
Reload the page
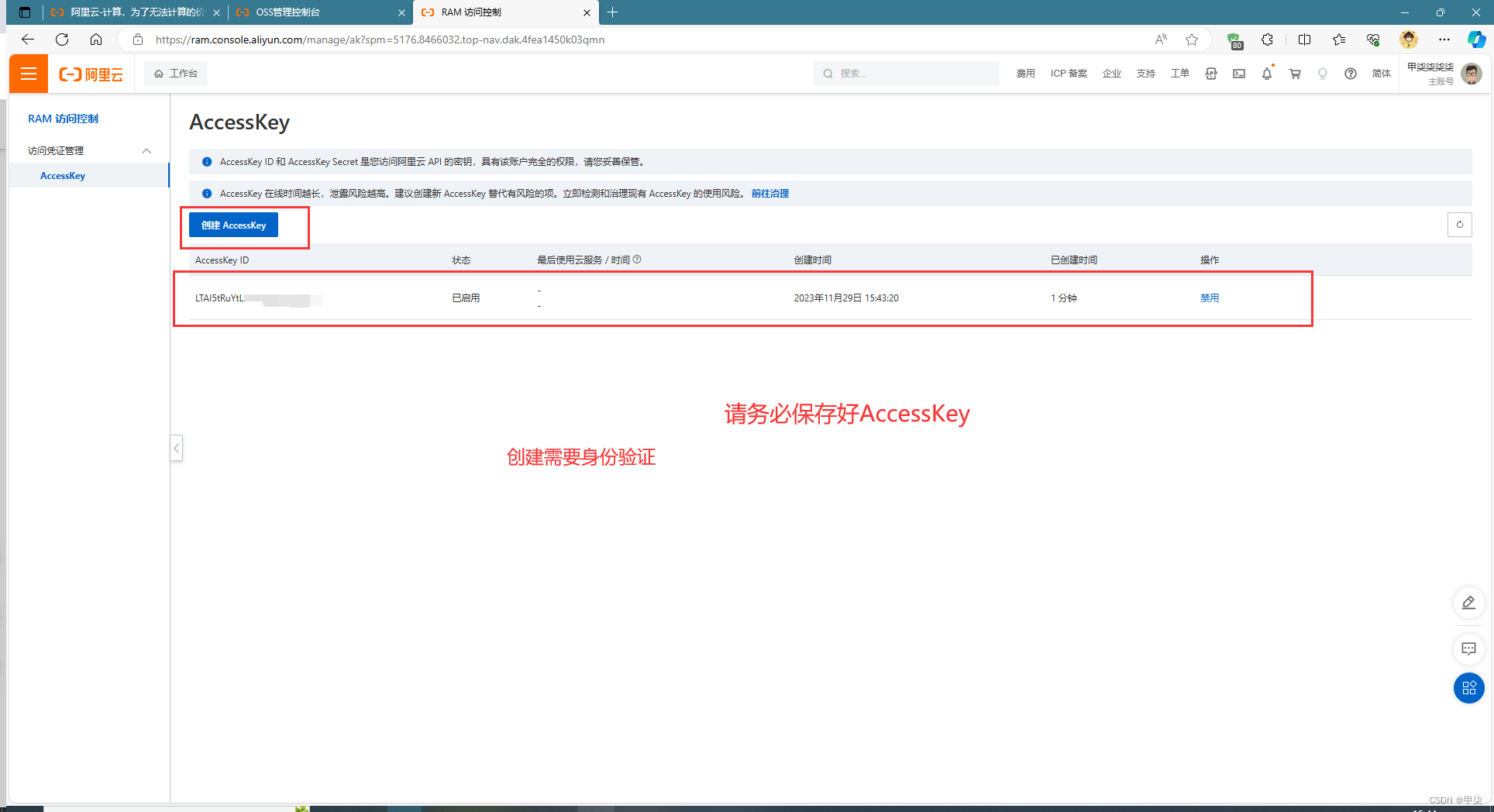(62, 40)
